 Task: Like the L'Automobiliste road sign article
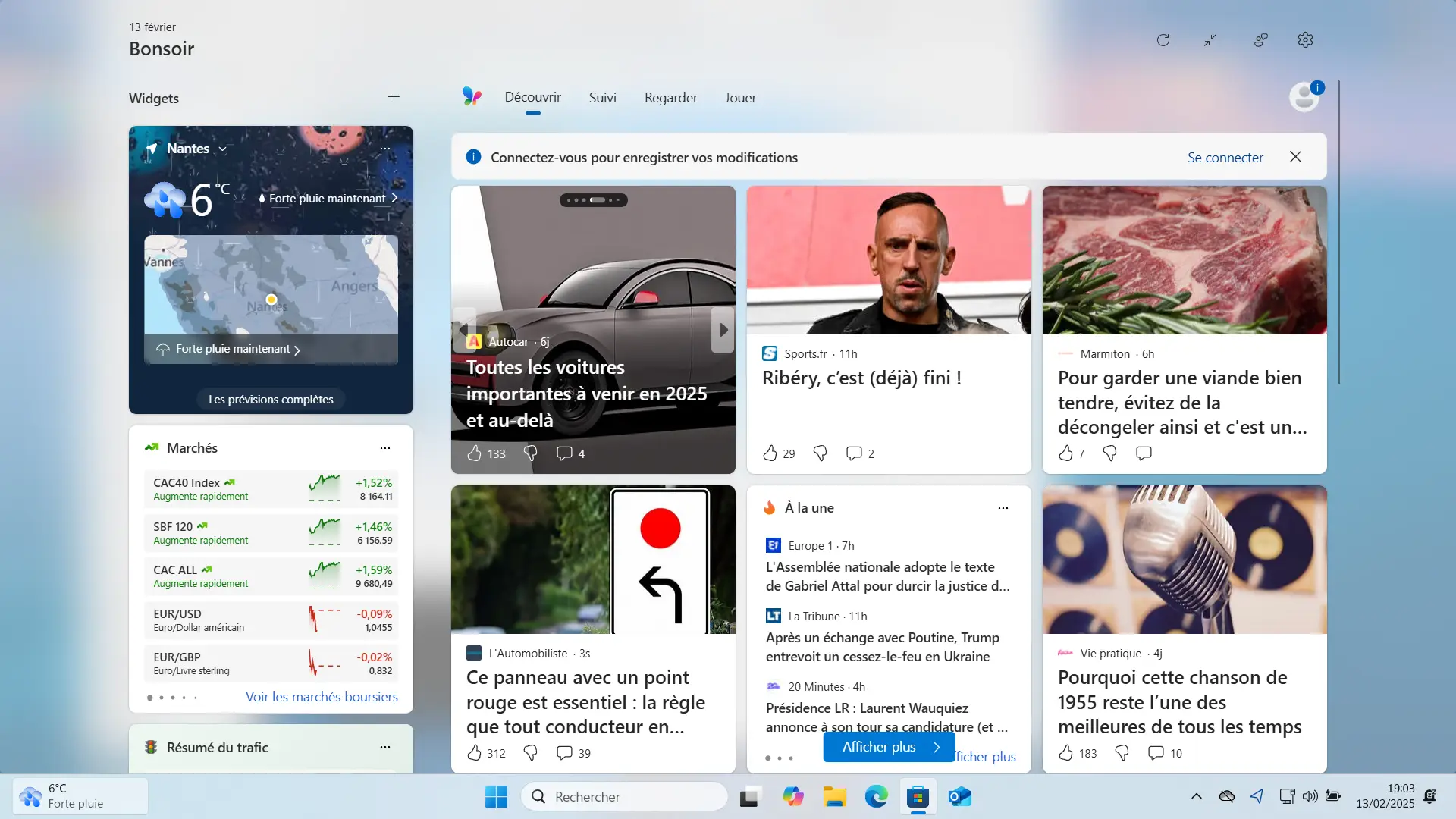click(474, 753)
